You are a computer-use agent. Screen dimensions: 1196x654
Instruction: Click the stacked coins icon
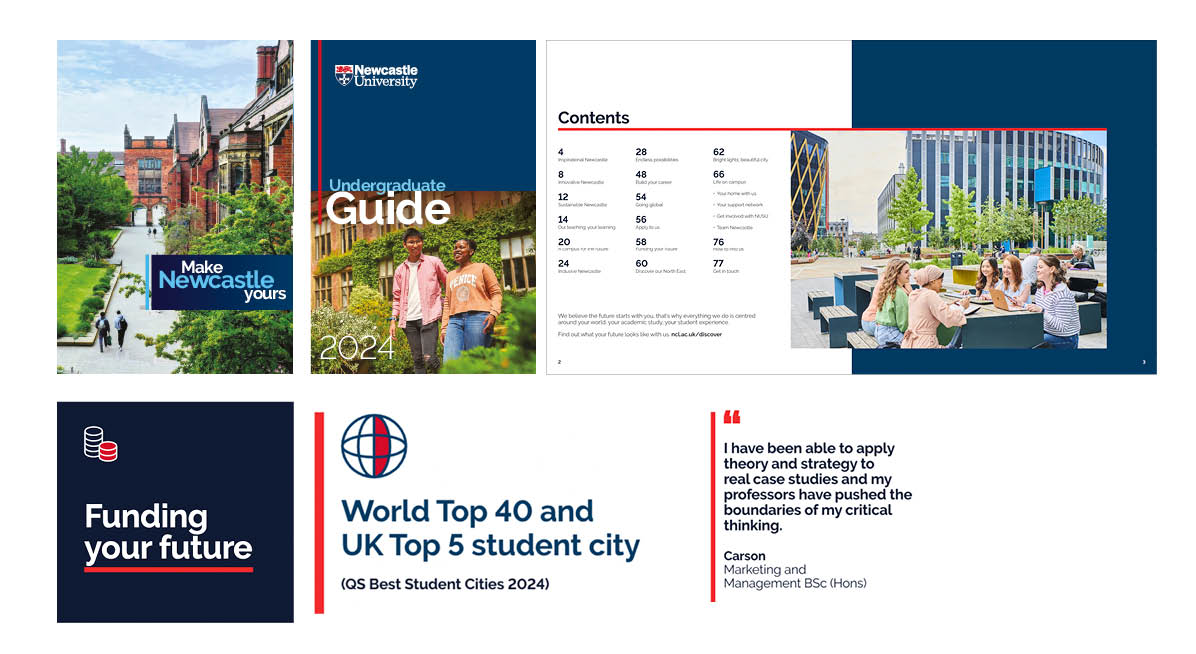[x=100, y=444]
